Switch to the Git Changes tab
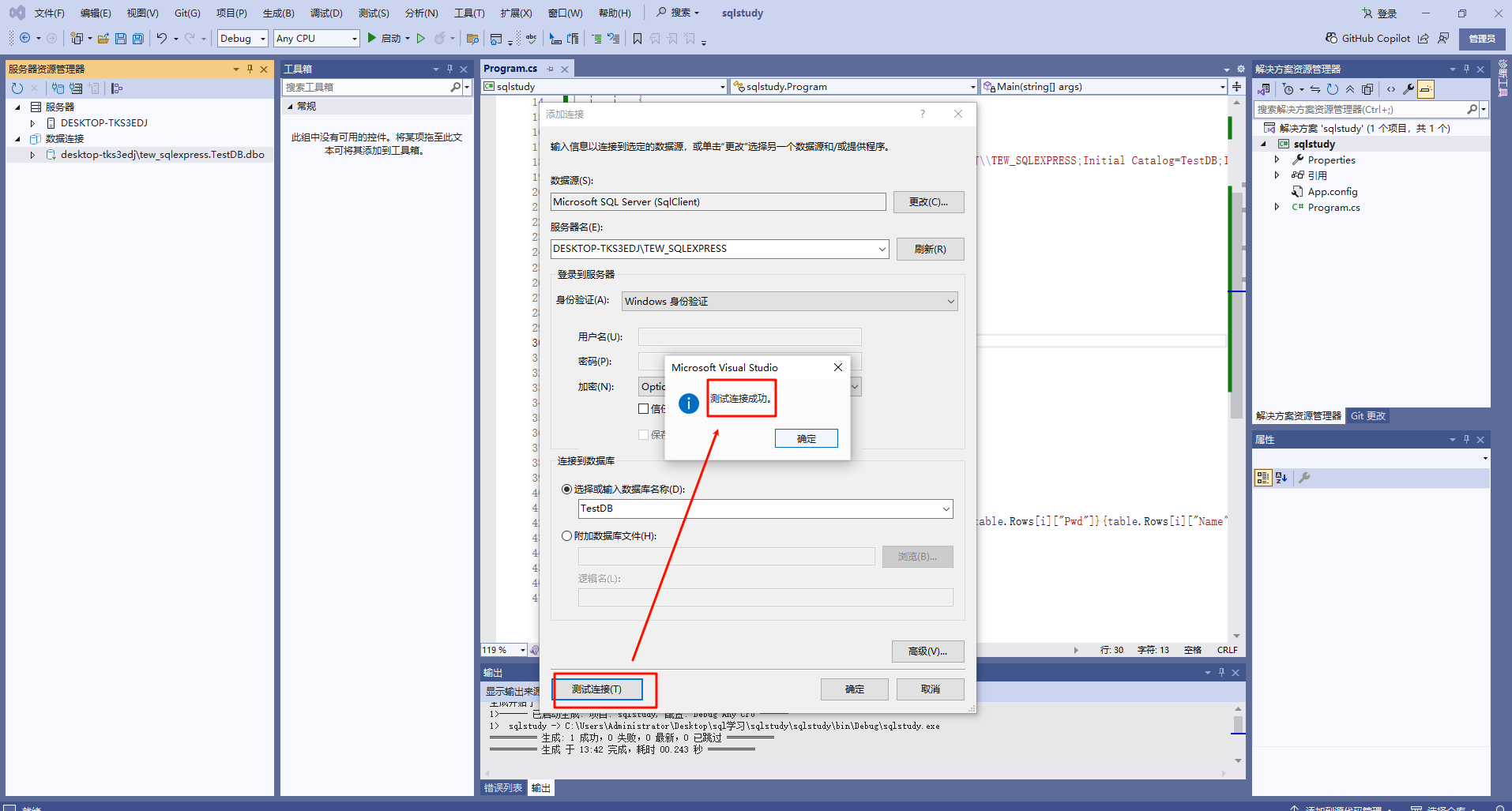The height and width of the screenshot is (811, 1512). pyautogui.click(x=1367, y=415)
